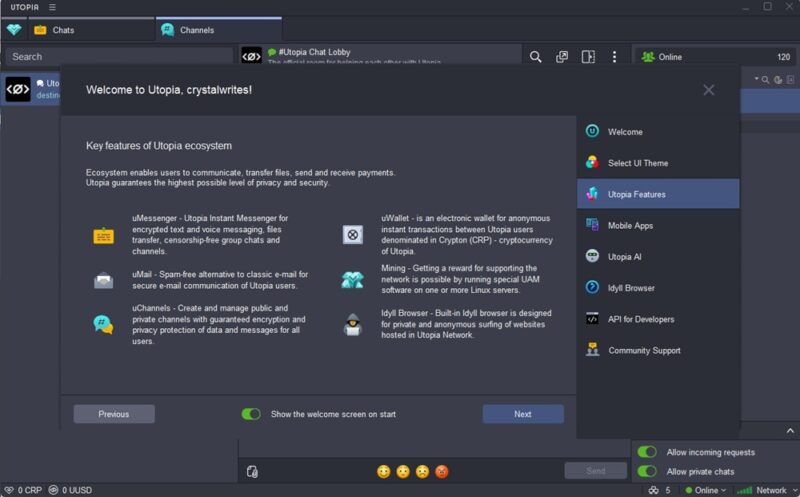The image size is (800, 497).
Task: Toggle Allow incoming requests switch
Action: [x=647, y=452]
